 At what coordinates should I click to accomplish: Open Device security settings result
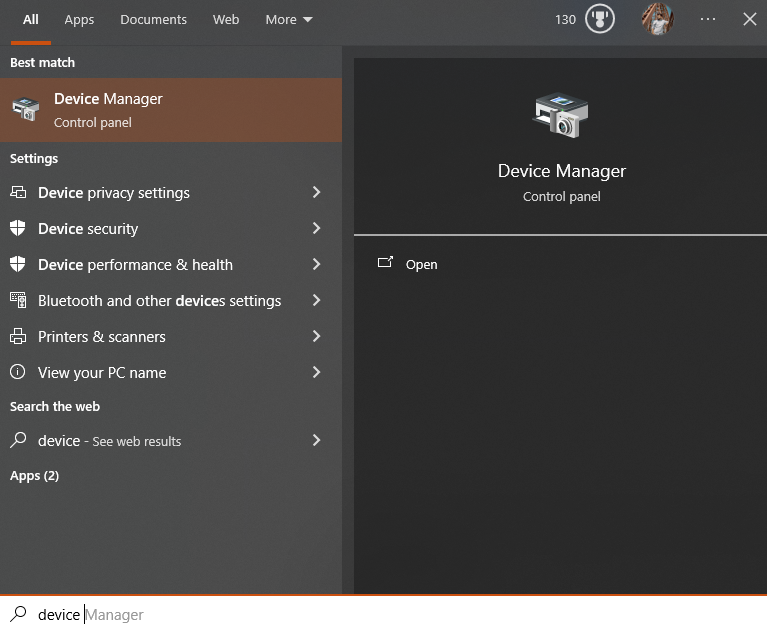click(171, 228)
